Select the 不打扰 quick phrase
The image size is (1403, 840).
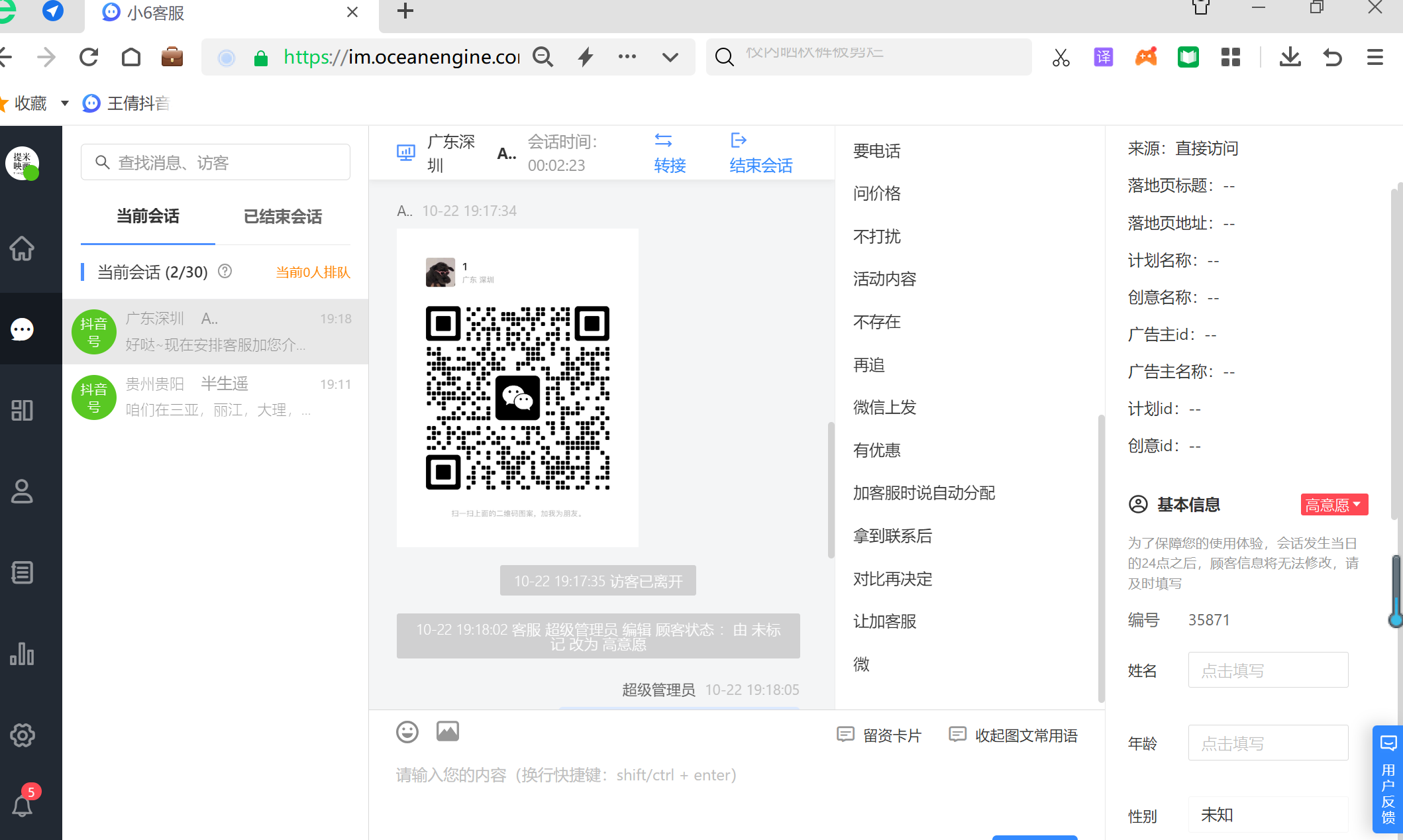pos(877,236)
